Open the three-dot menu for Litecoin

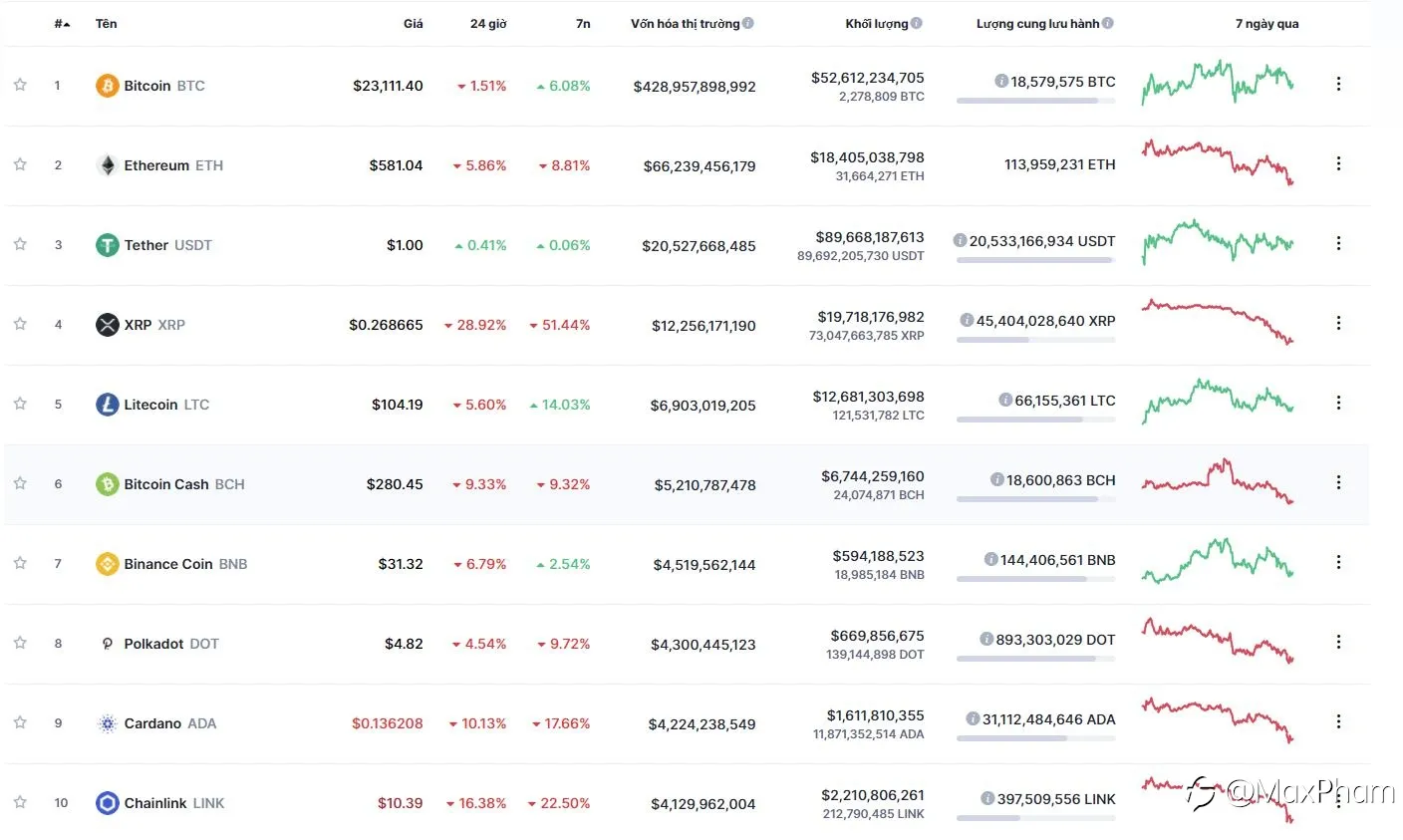click(1338, 403)
